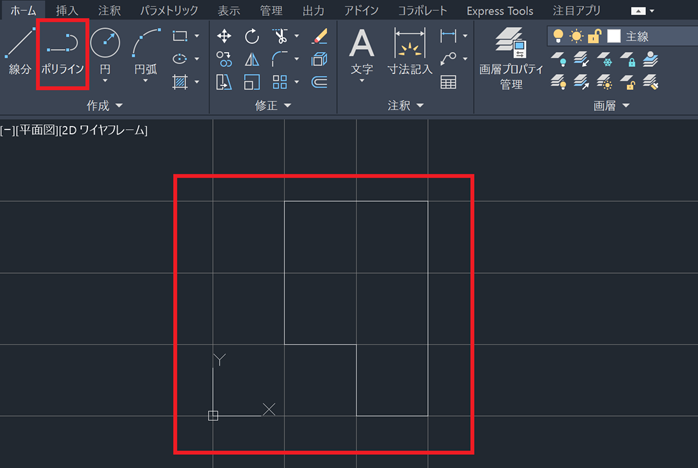Toggle 主線 layer lock padlock
Viewport: 698px width, 468px height.
[x=595, y=36]
